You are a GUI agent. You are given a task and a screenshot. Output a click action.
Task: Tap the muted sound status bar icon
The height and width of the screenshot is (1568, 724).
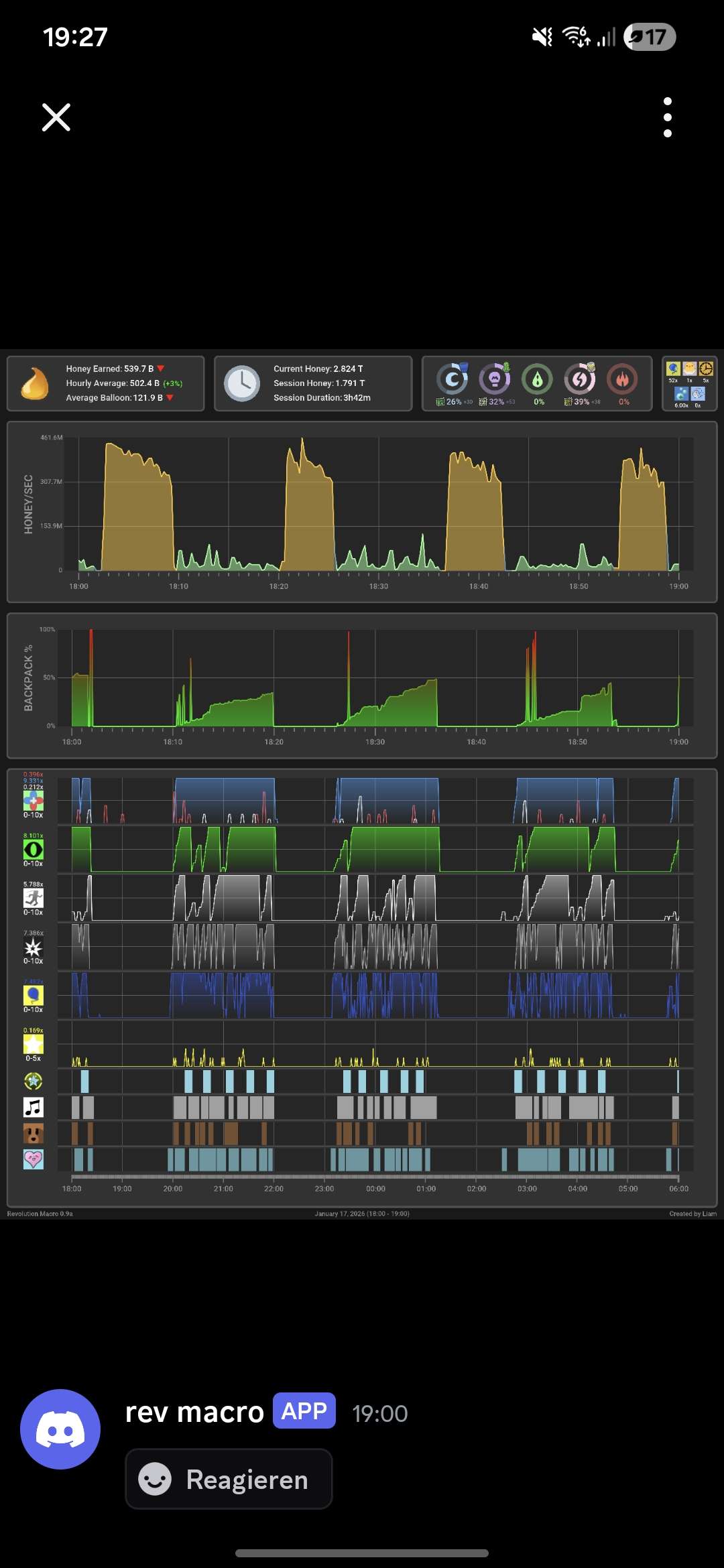(542, 37)
